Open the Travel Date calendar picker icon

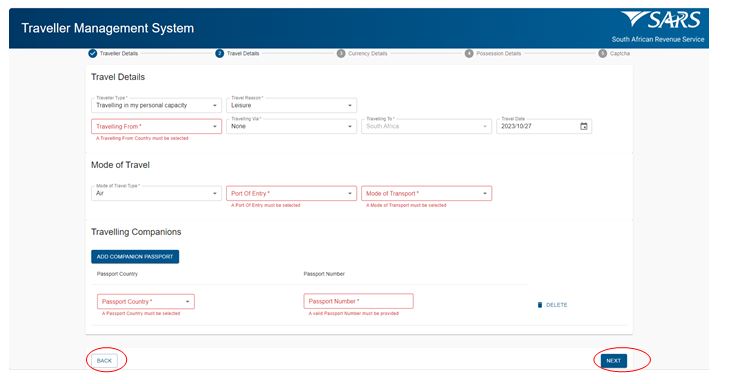pyautogui.click(x=583, y=126)
